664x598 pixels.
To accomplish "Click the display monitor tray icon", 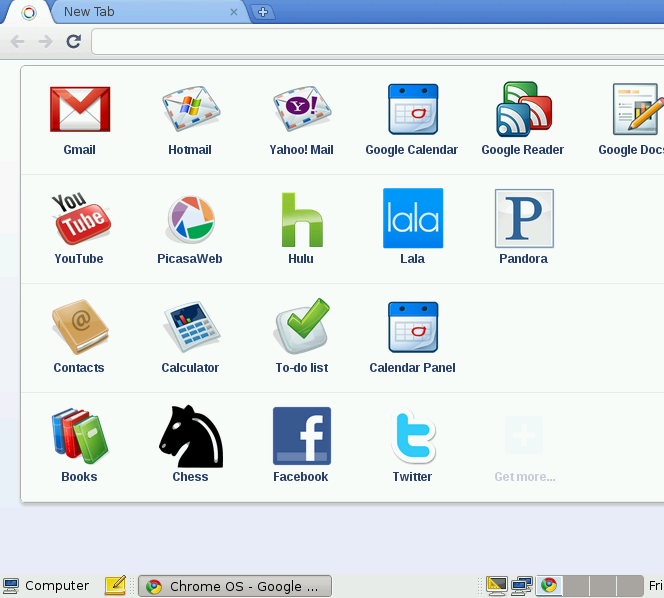I will pos(497,586).
